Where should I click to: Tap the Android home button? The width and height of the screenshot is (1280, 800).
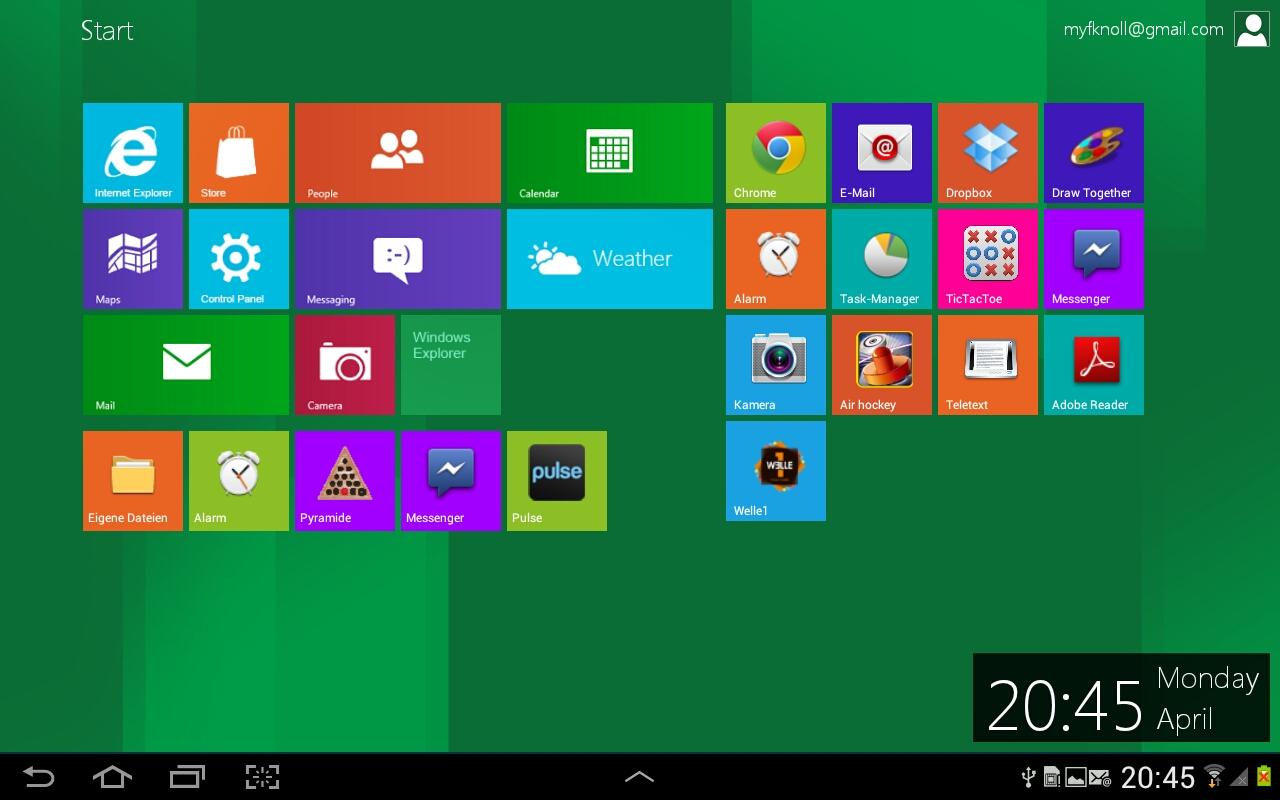112,777
